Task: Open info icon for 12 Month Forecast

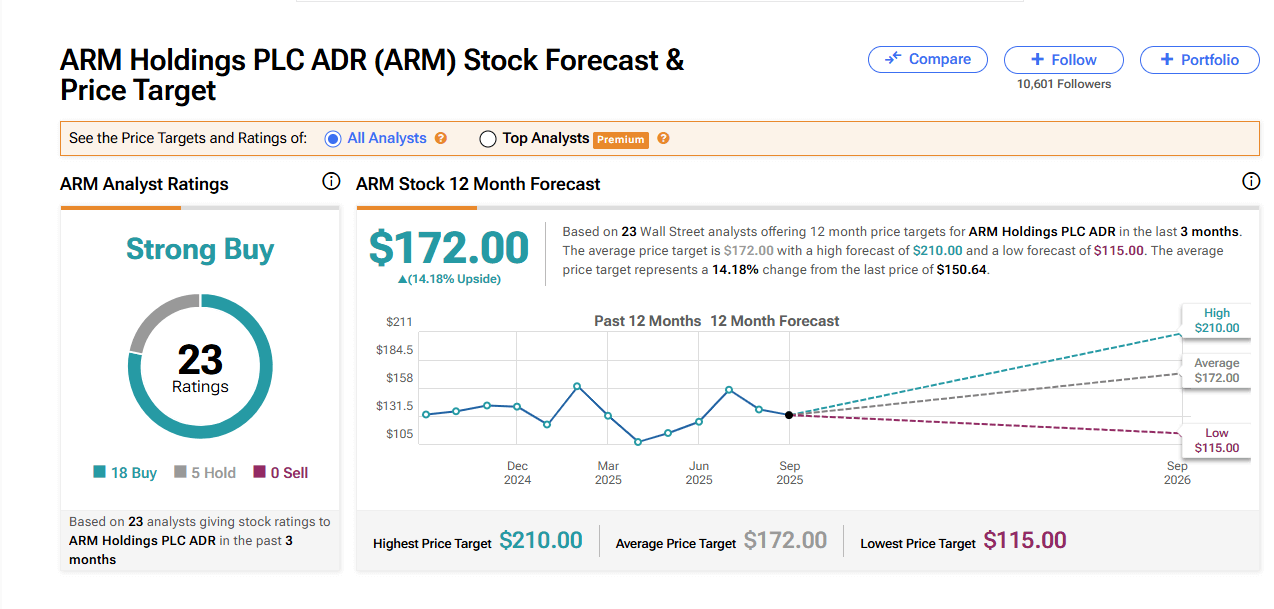Action: 1250,182
